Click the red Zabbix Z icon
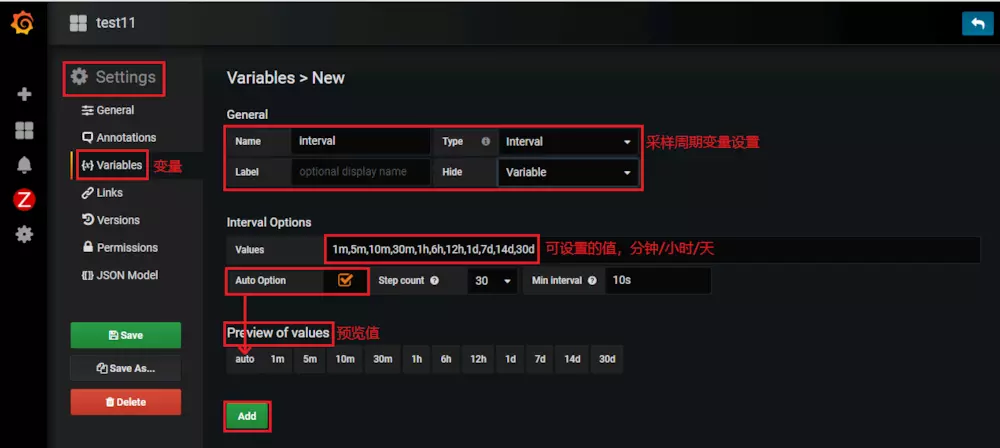The height and width of the screenshot is (448, 1000). point(24,200)
